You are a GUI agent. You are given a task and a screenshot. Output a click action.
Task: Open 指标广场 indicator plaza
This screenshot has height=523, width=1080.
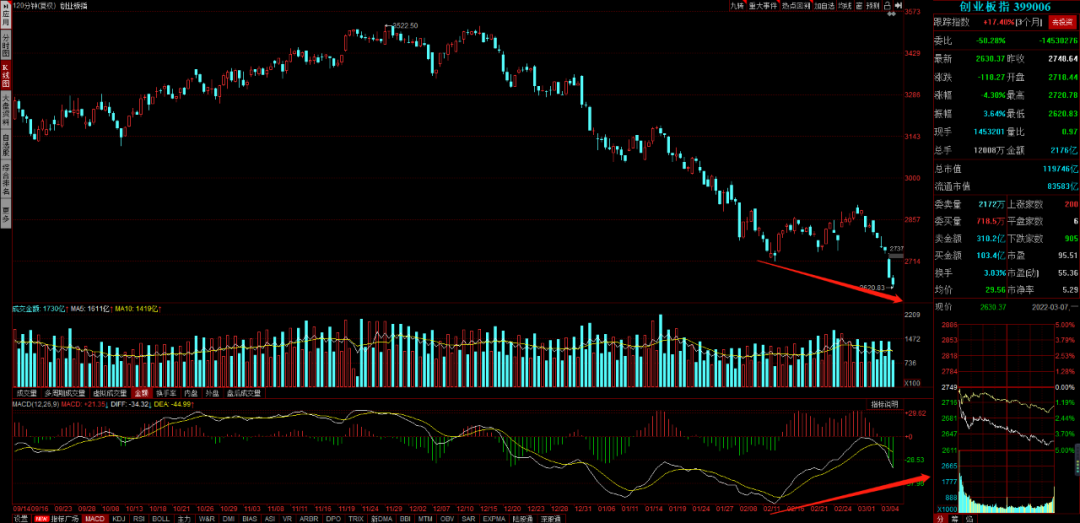(65, 518)
